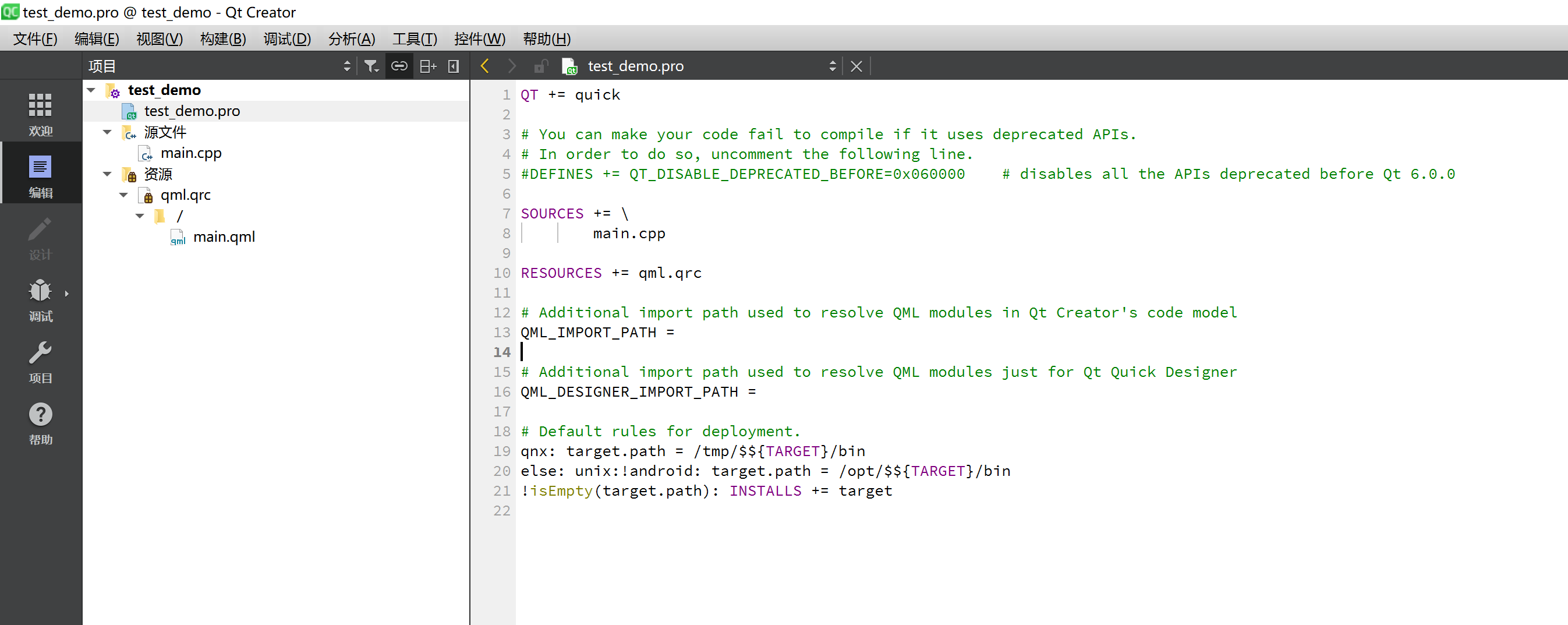1568x625 pixels.
Task: Navigate back with the left arrow icon
Action: click(x=484, y=66)
